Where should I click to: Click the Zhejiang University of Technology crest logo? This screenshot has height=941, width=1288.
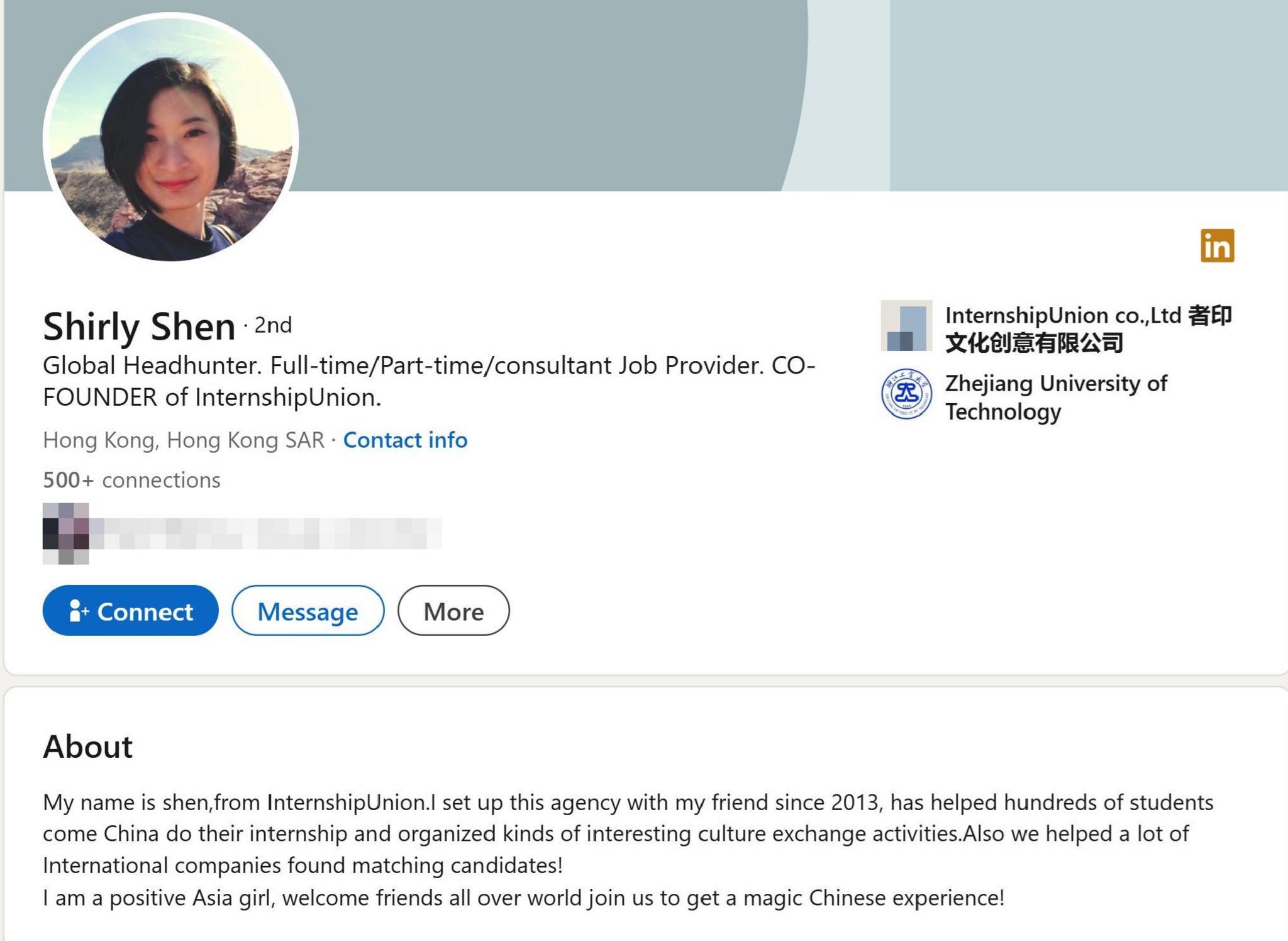906,394
